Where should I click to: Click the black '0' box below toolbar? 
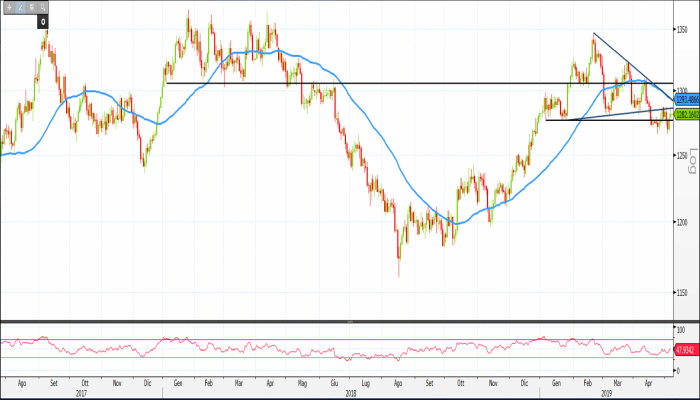pos(44,20)
